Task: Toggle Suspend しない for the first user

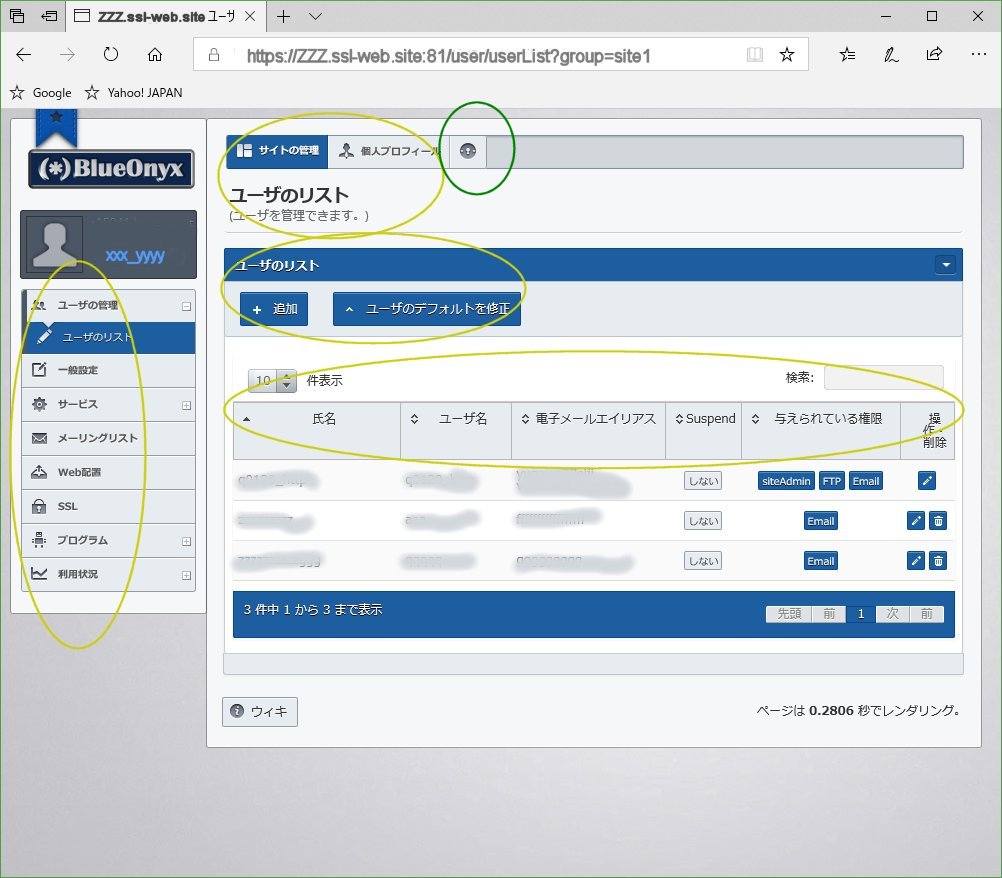Action: click(702, 479)
